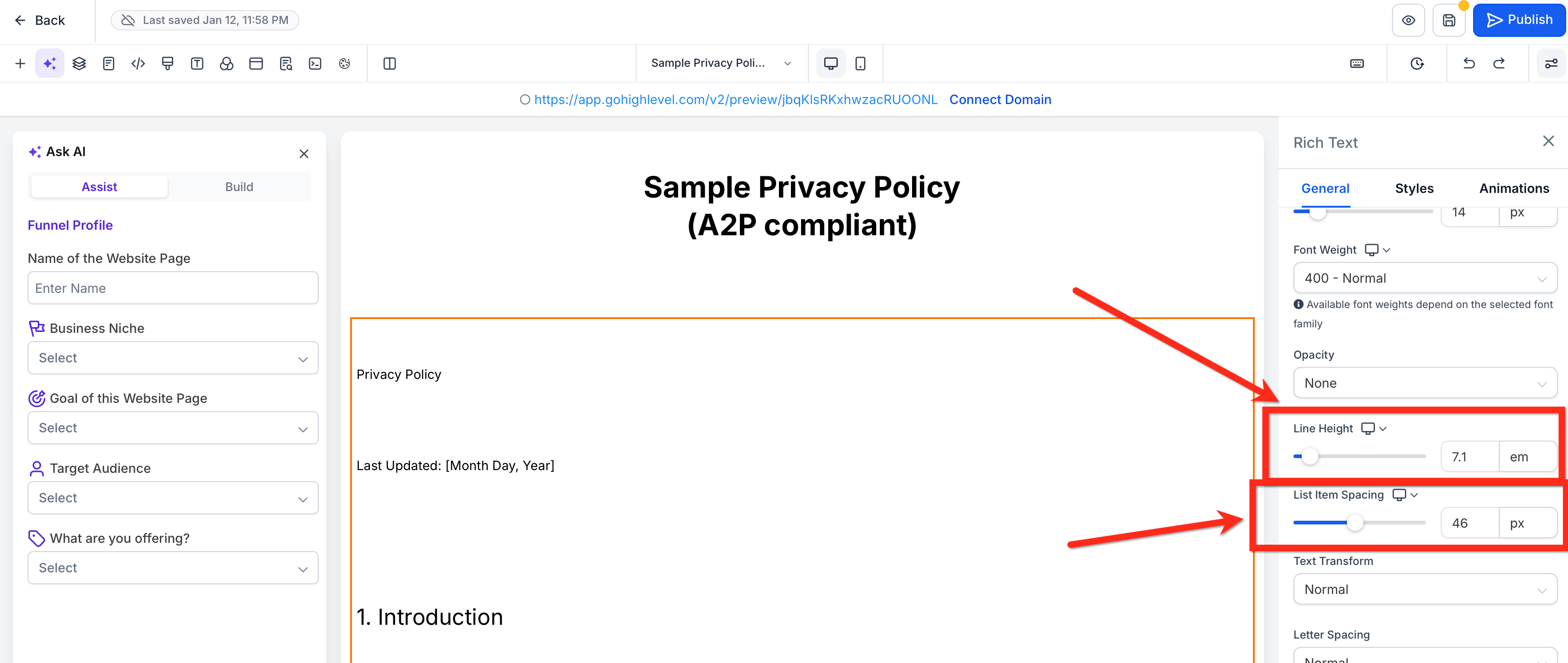The image size is (1568, 663).
Task: Open the custom code icon
Action: pyautogui.click(x=138, y=63)
